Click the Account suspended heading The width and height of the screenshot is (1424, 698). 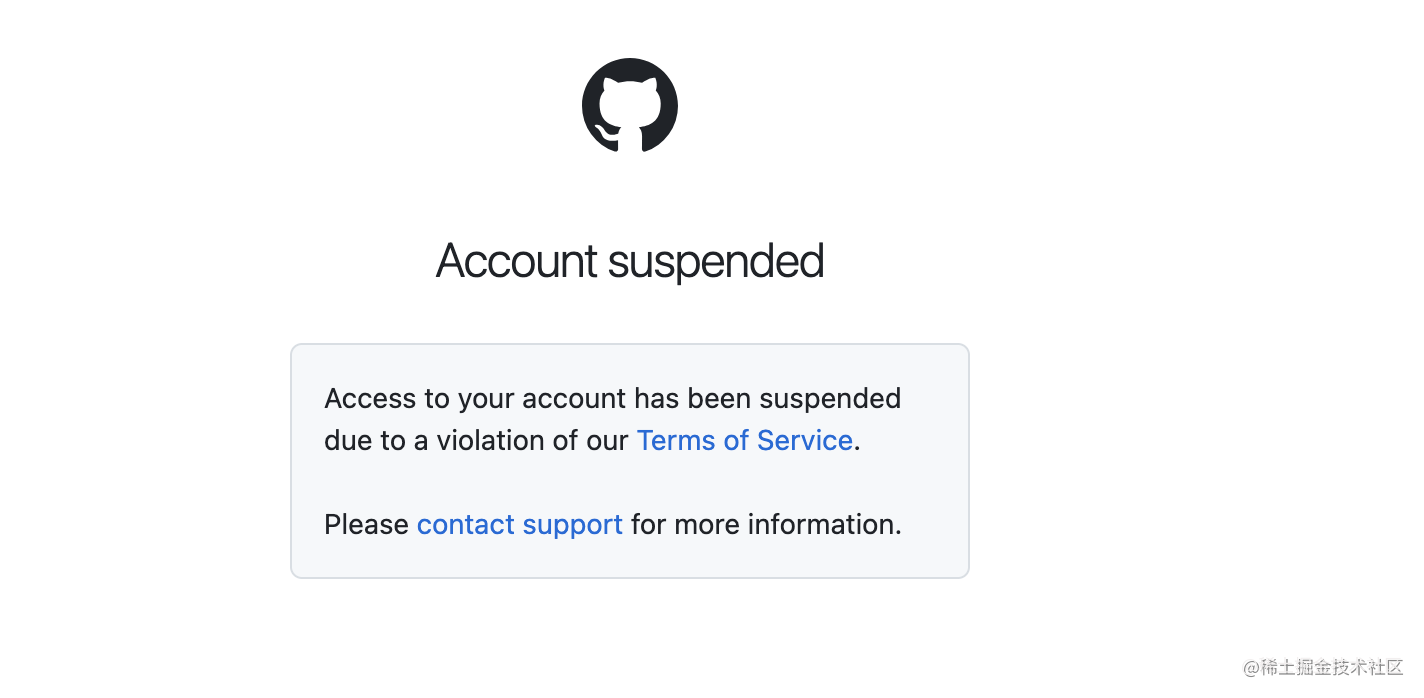pyautogui.click(x=630, y=261)
